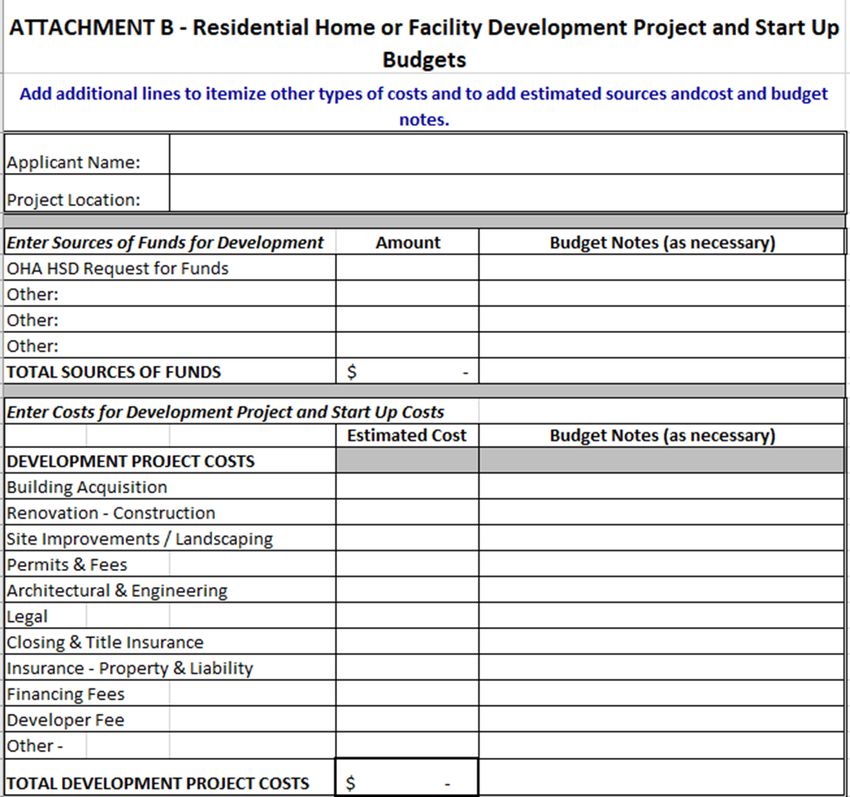Click Estimated Cost cell for Legal
Screen dimensions: 850x797
tap(407, 615)
